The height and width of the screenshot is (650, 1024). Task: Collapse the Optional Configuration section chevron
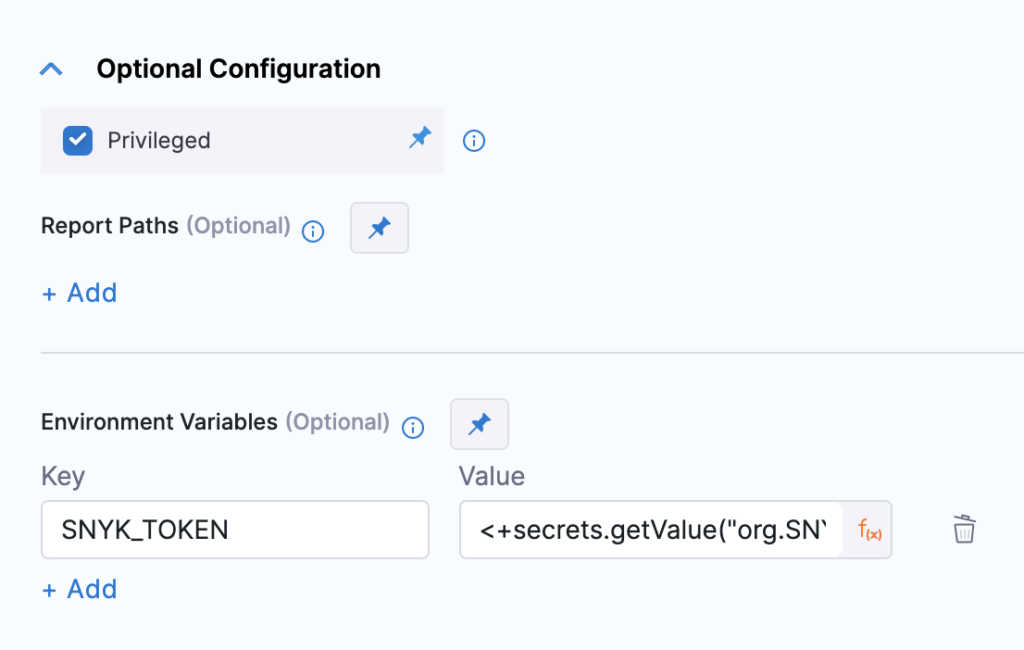point(51,69)
